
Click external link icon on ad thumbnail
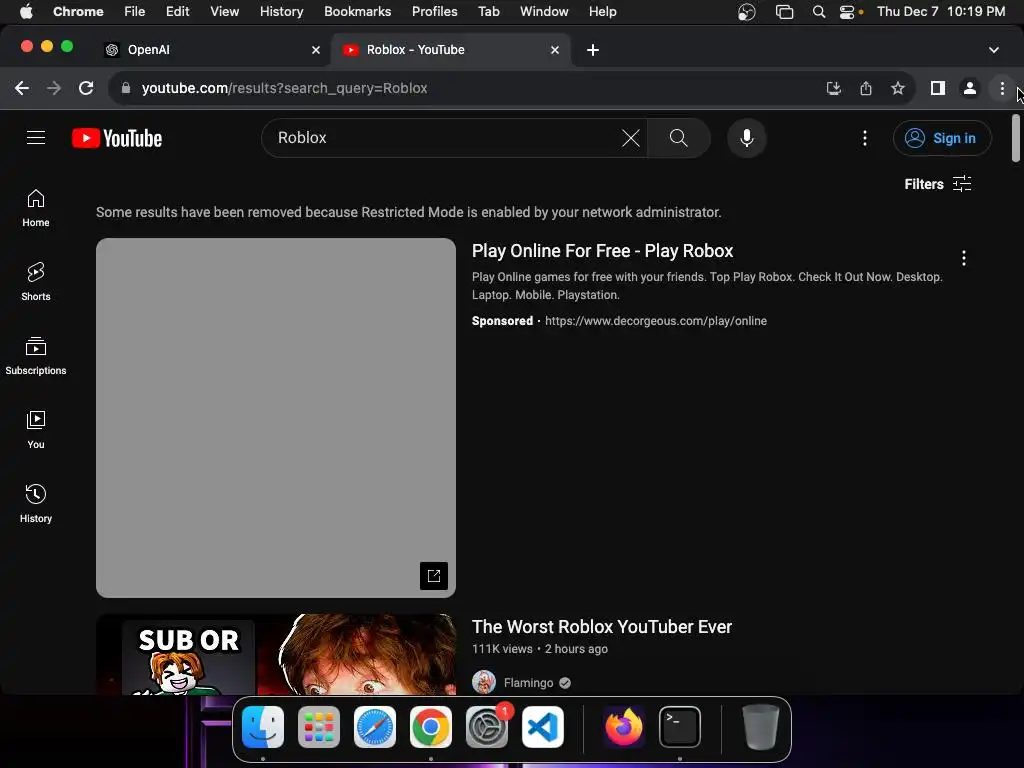pyautogui.click(x=434, y=576)
